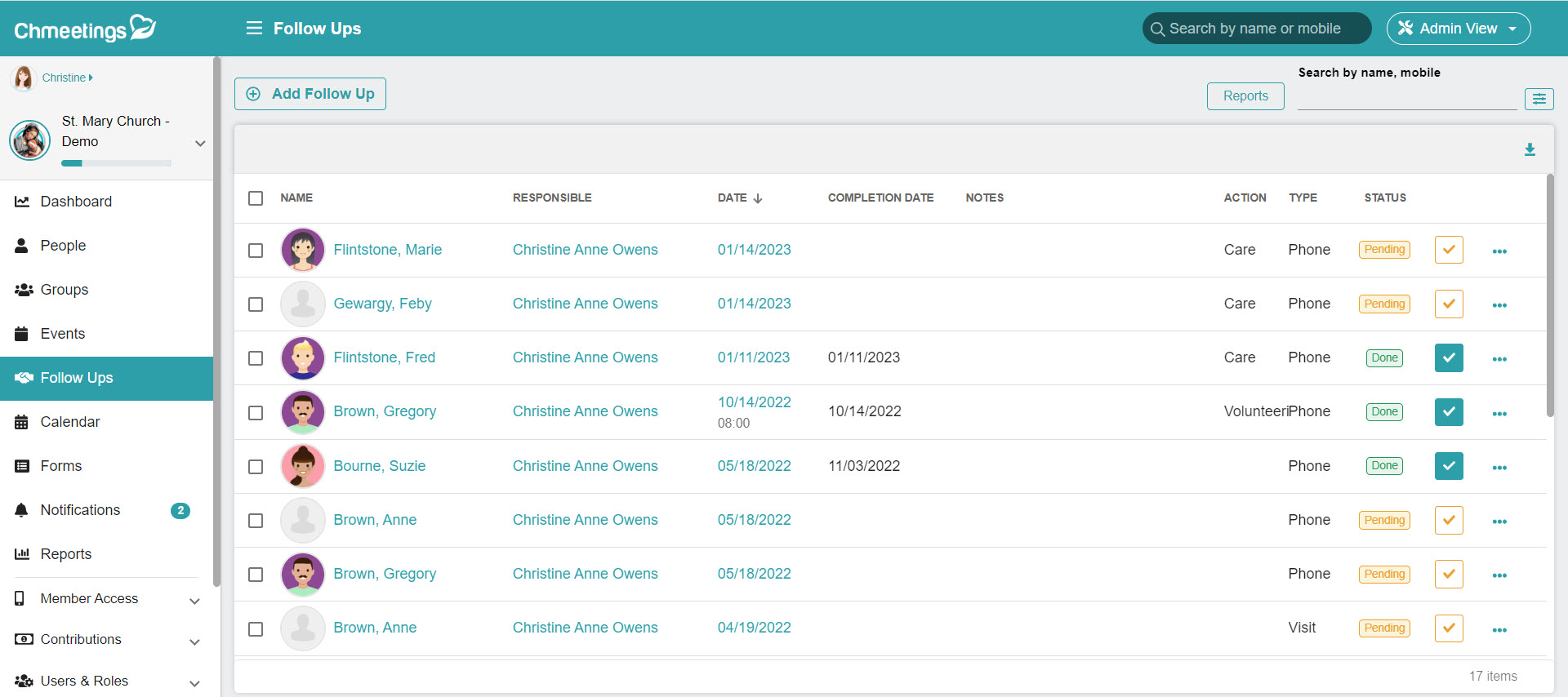Check the box for Flintstone, Fred row
Viewport: 1568px width, 697px height.
click(x=256, y=358)
